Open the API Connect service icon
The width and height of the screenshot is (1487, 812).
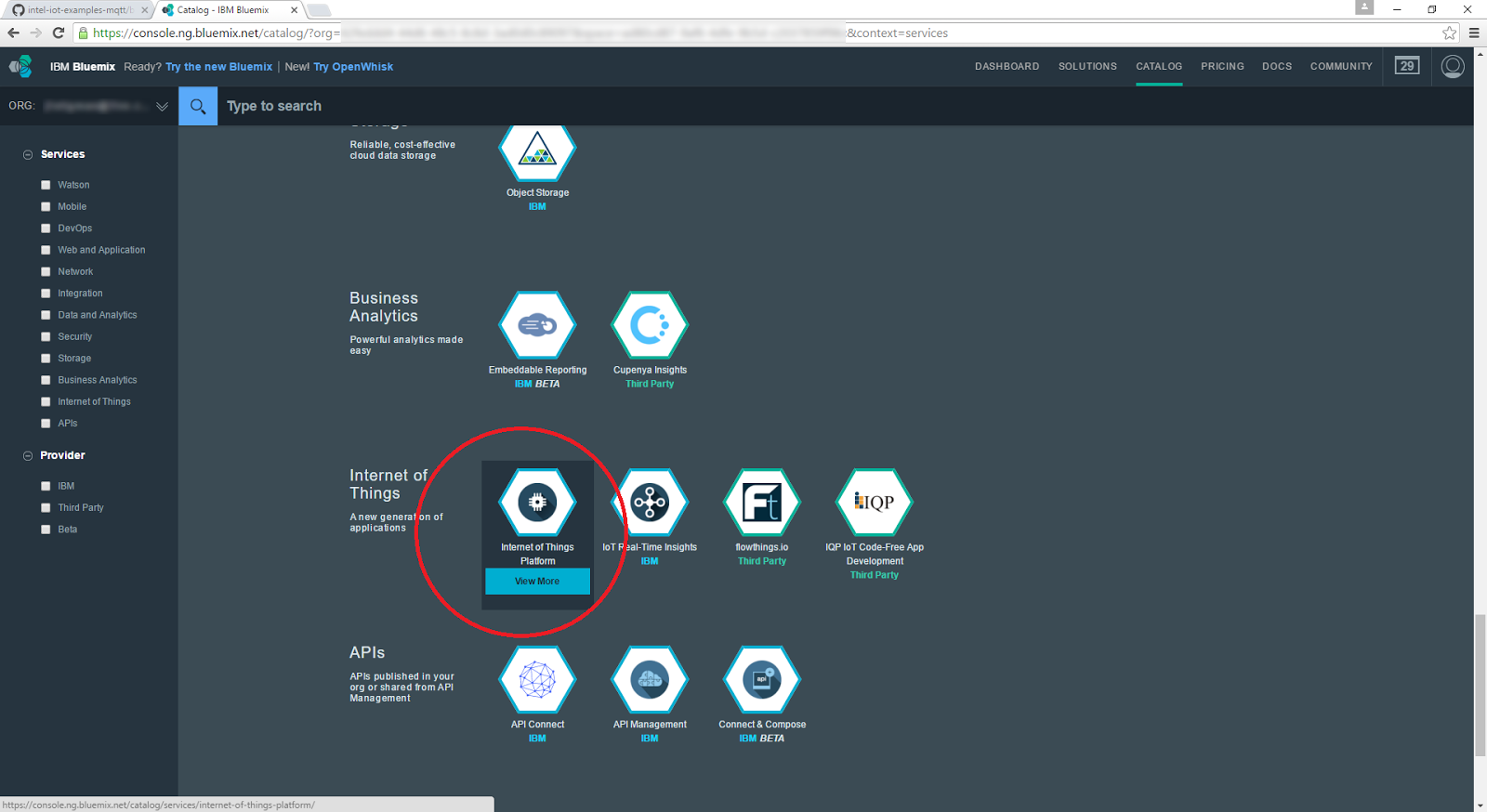537,680
